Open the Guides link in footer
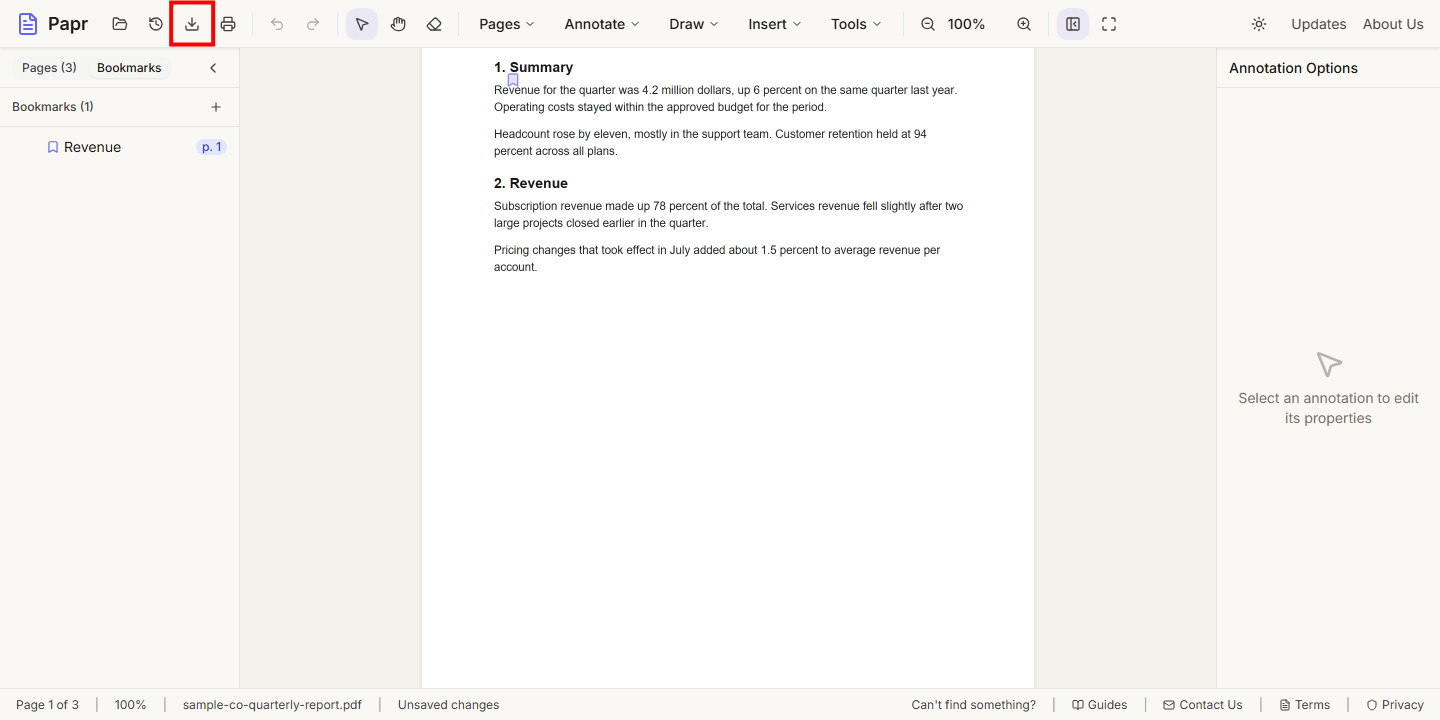This screenshot has height=720, width=1440. tap(1099, 705)
